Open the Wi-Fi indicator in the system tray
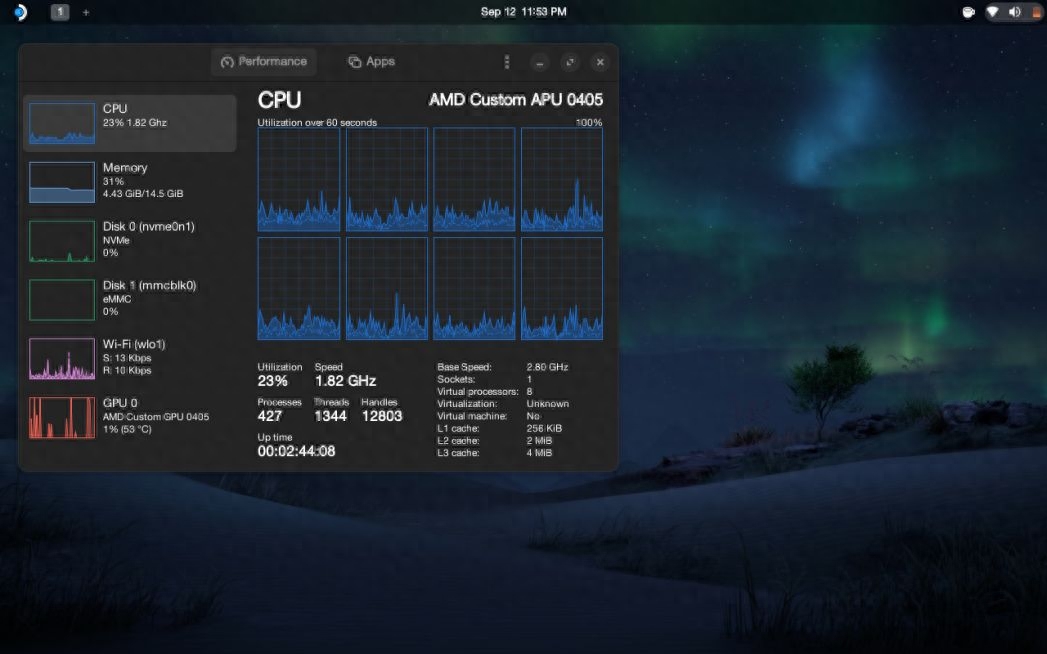The width and height of the screenshot is (1047, 654). (992, 12)
